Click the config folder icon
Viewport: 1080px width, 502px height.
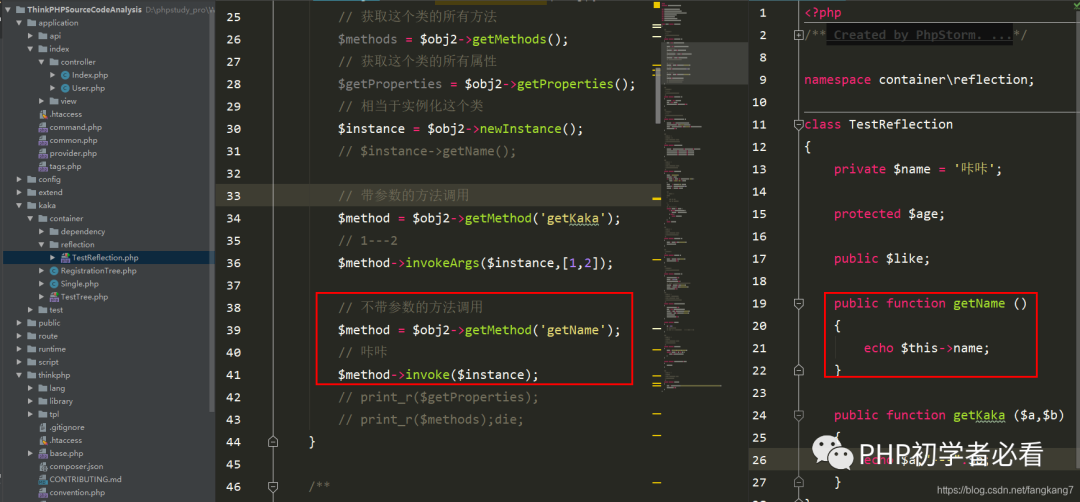click(32, 180)
